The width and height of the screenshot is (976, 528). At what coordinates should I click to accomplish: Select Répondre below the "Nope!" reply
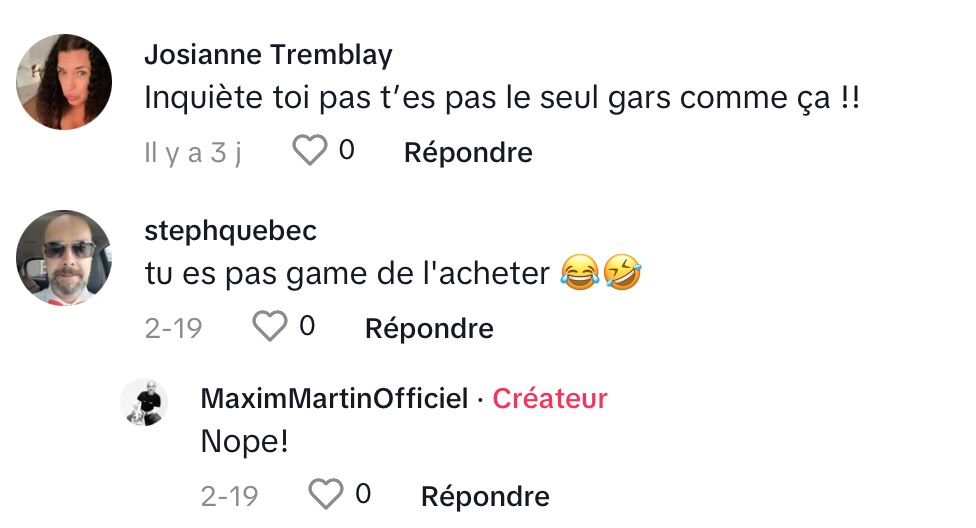485,497
